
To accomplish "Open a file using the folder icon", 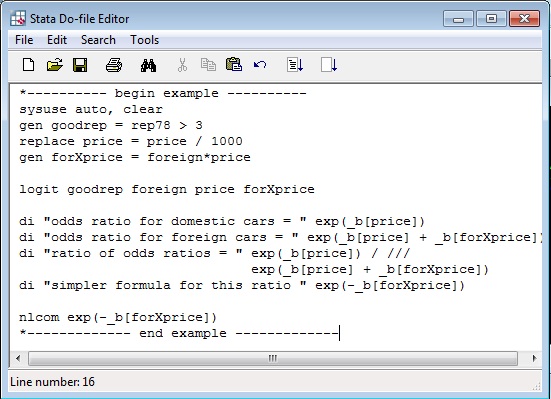I will click(x=54, y=65).
